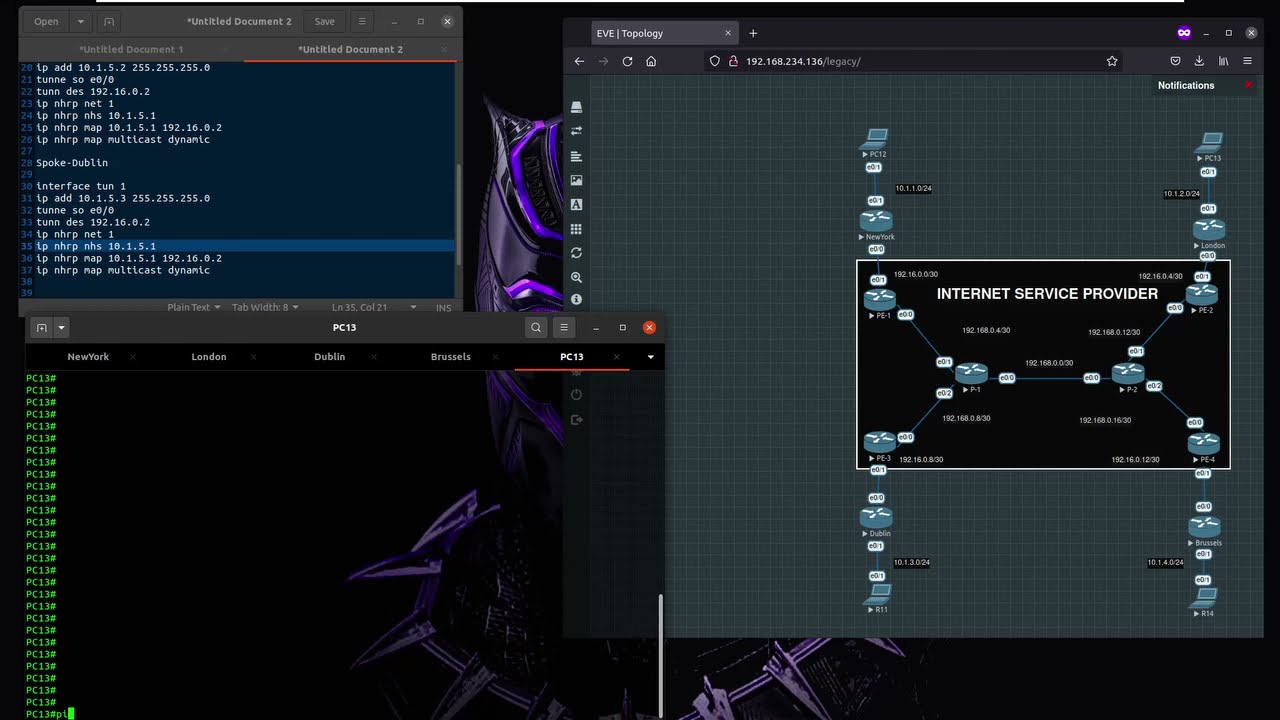1280x720 pixels.
Task: Select the NewYork router node in topology
Action: pyautogui.click(x=876, y=220)
